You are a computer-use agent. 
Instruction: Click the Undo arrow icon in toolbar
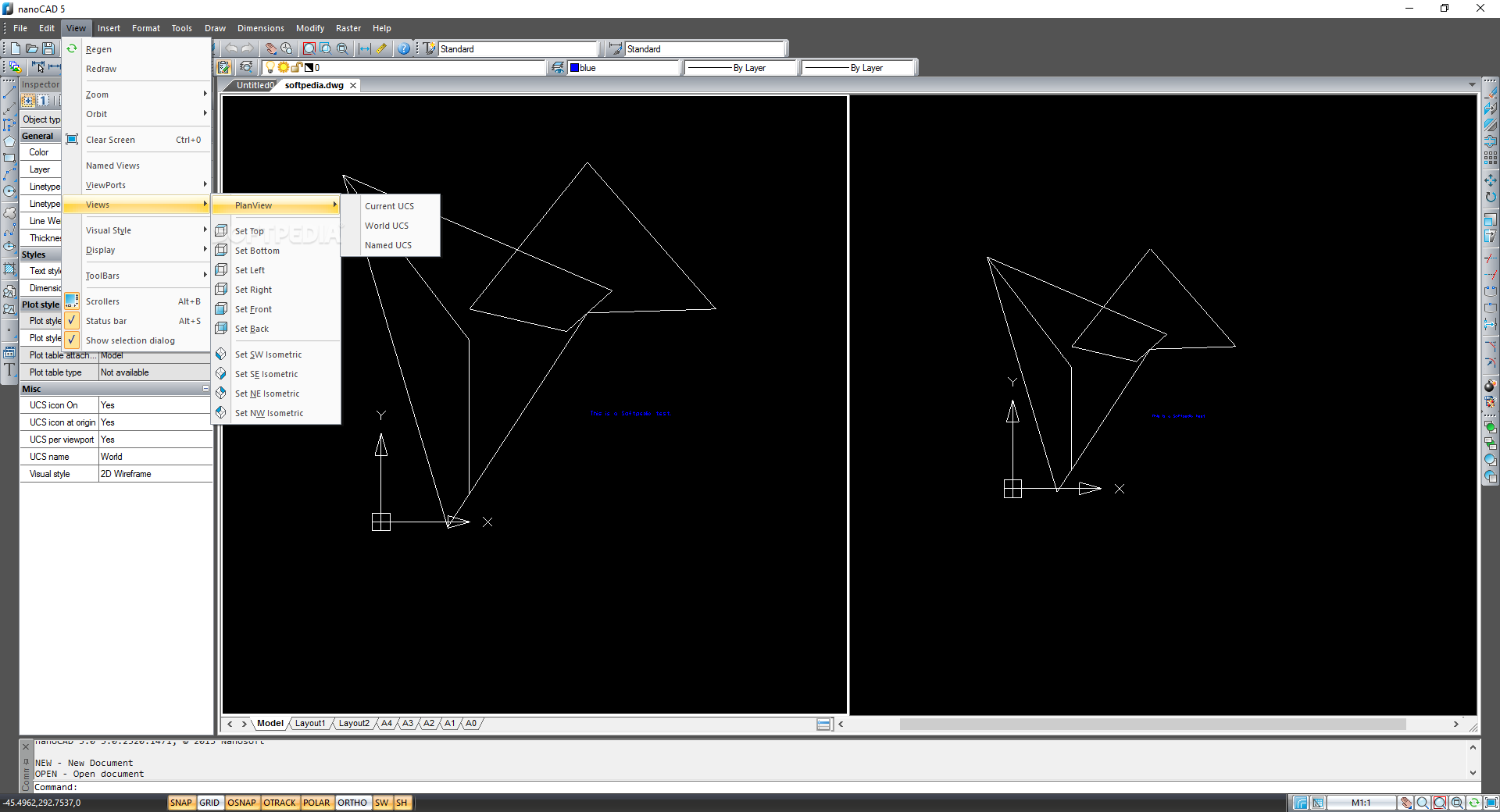point(231,48)
